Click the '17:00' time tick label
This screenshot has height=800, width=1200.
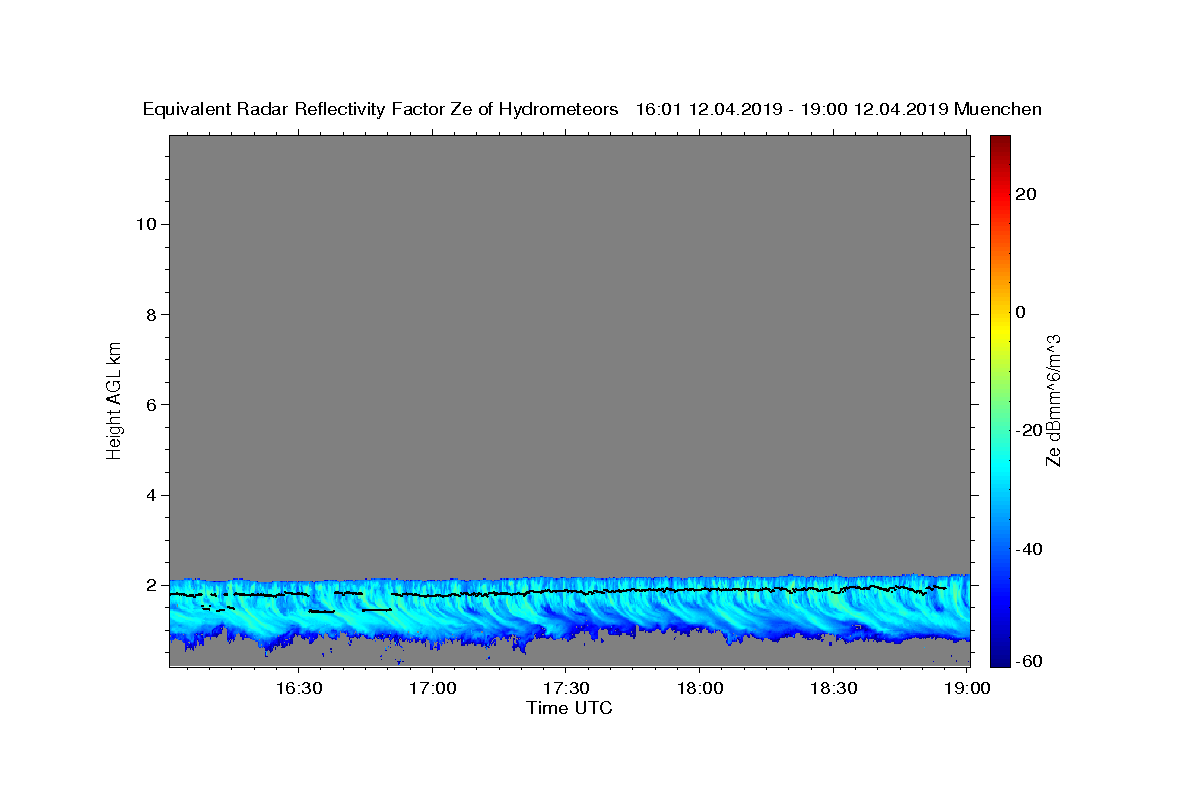pos(433,688)
